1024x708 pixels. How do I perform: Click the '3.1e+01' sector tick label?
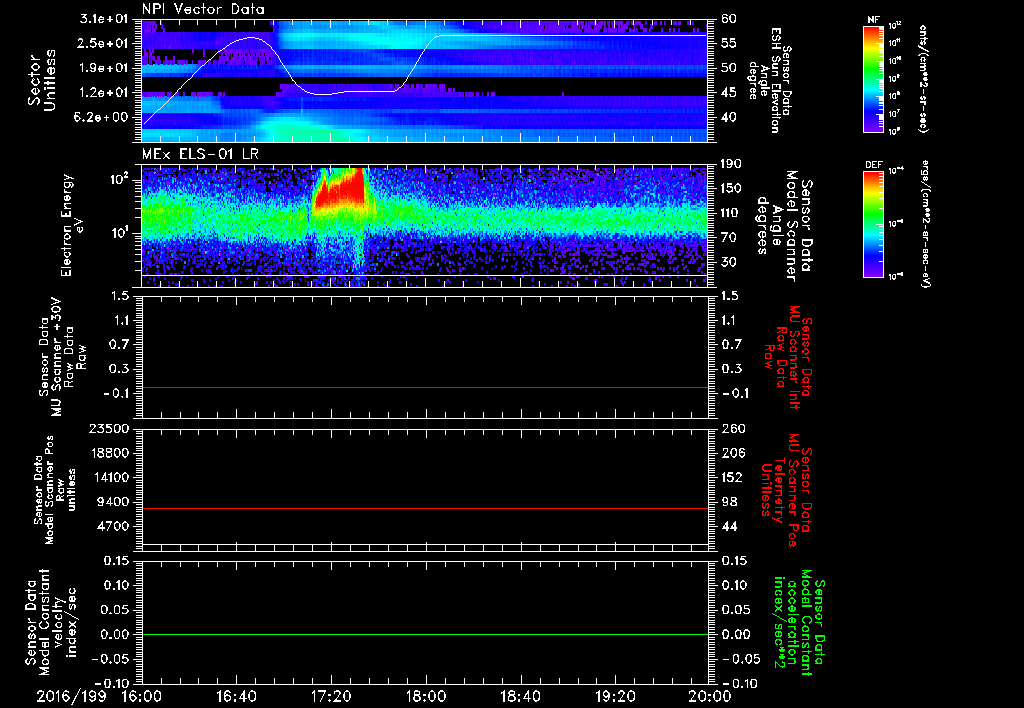tap(104, 19)
